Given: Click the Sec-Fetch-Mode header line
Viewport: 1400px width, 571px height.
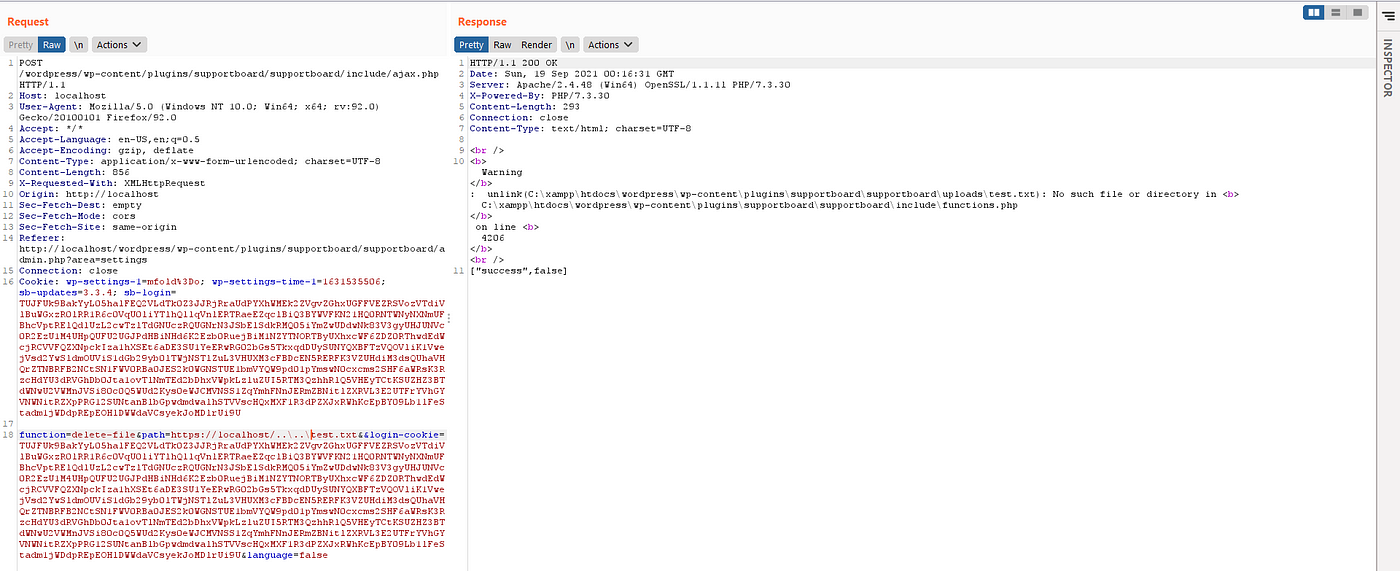Looking at the screenshot, I should (78, 216).
